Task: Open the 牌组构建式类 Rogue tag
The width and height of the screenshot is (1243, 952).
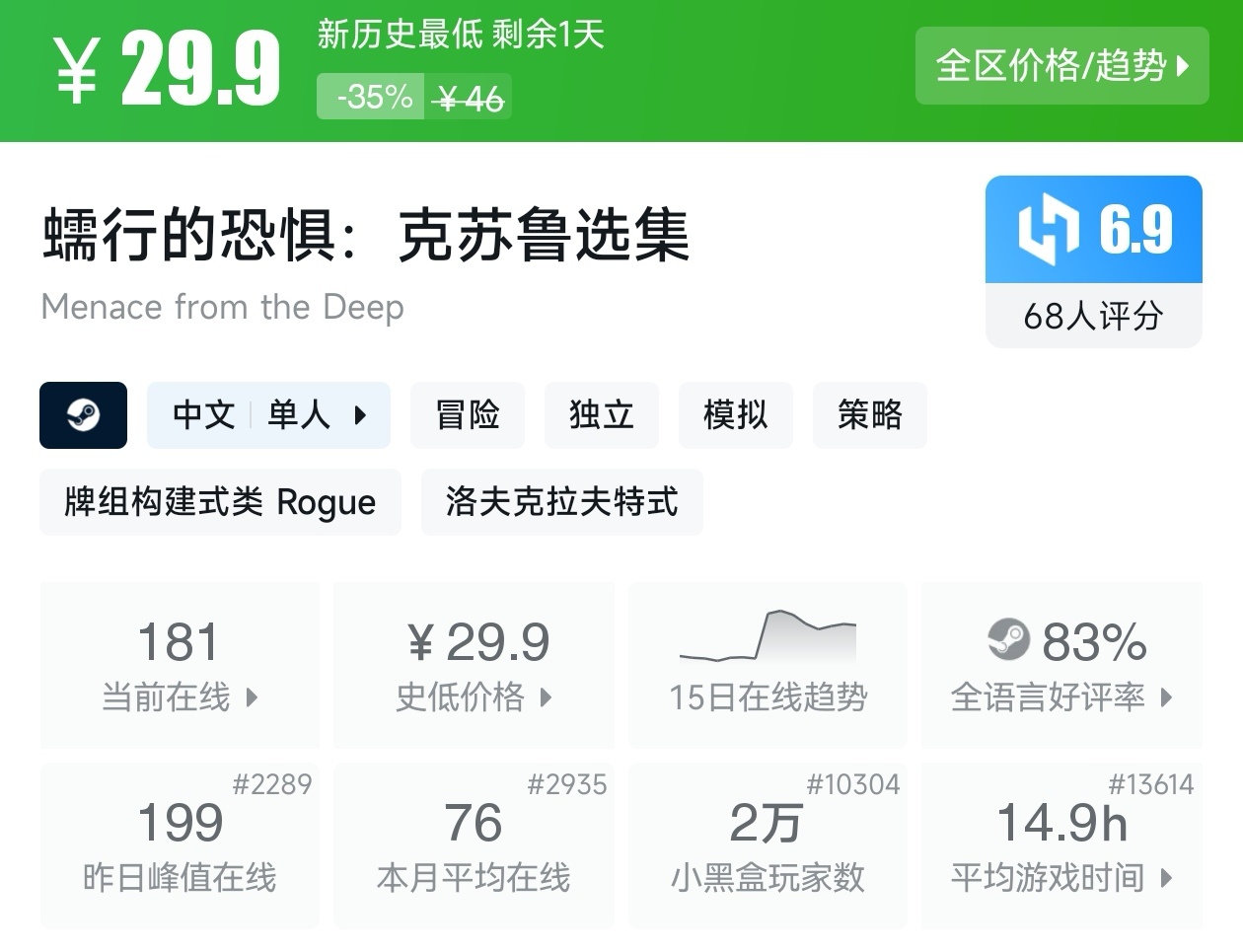Action: click(x=220, y=502)
